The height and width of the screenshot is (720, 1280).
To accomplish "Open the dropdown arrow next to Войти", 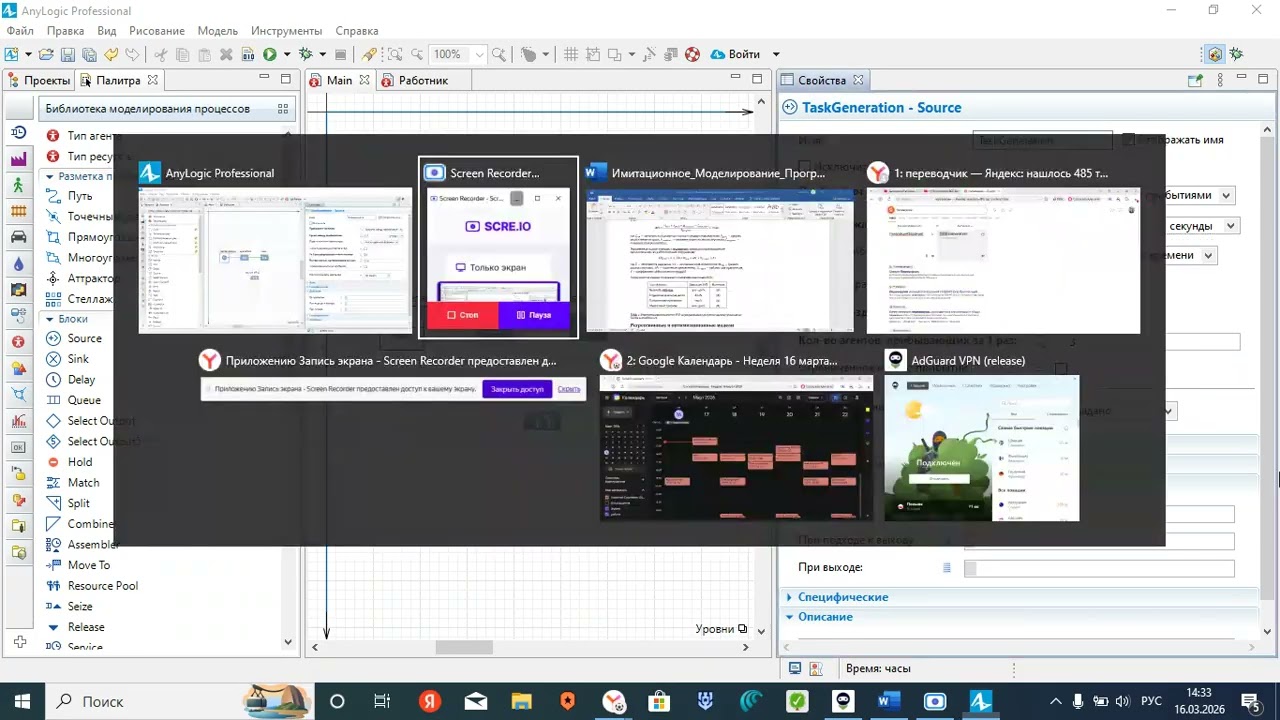I will coord(776,54).
